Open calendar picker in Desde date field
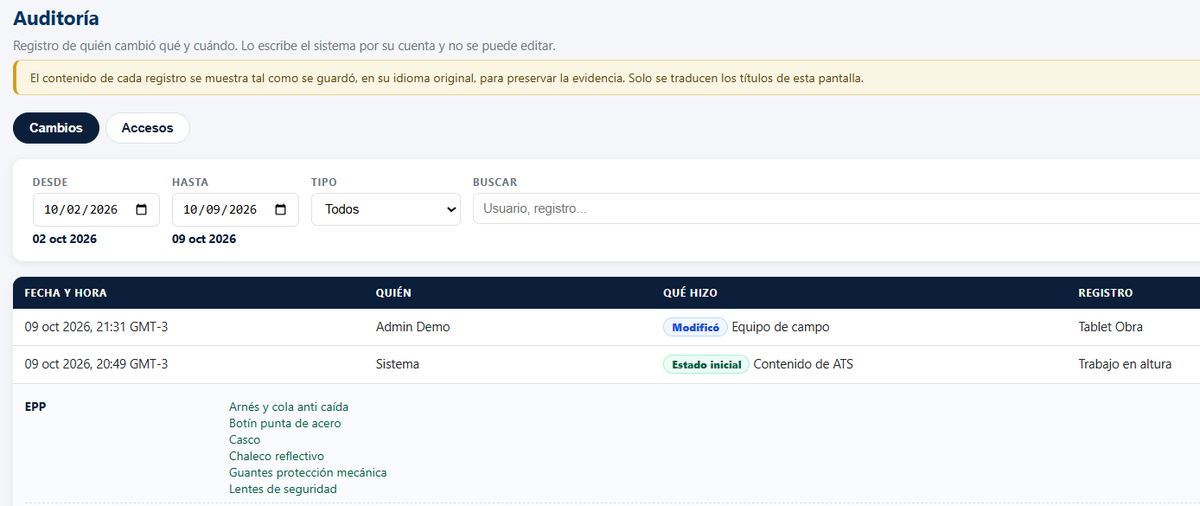1200x506 pixels. [141, 210]
